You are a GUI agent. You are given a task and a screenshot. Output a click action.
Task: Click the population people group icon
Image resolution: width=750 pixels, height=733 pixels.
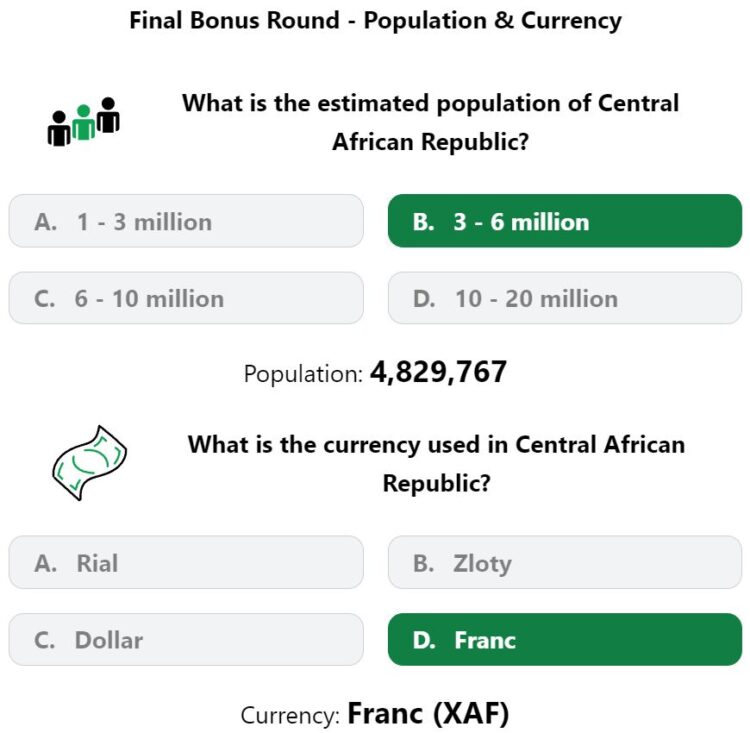click(x=84, y=122)
